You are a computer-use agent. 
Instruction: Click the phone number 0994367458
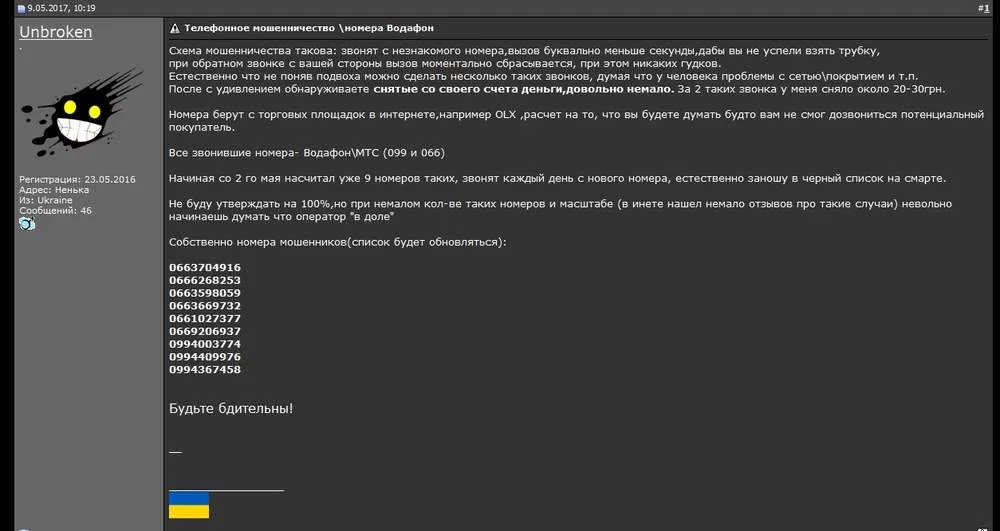(x=205, y=370)
